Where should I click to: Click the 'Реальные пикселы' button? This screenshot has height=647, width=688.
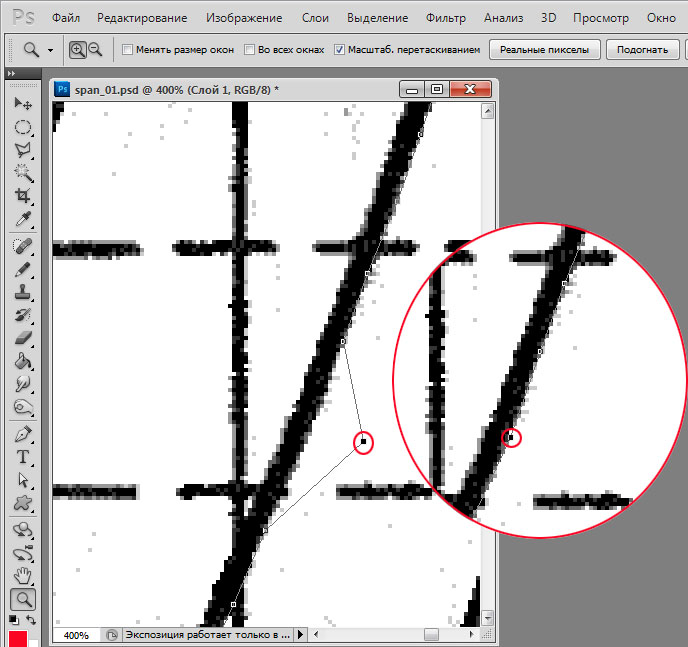pos(537,49)
